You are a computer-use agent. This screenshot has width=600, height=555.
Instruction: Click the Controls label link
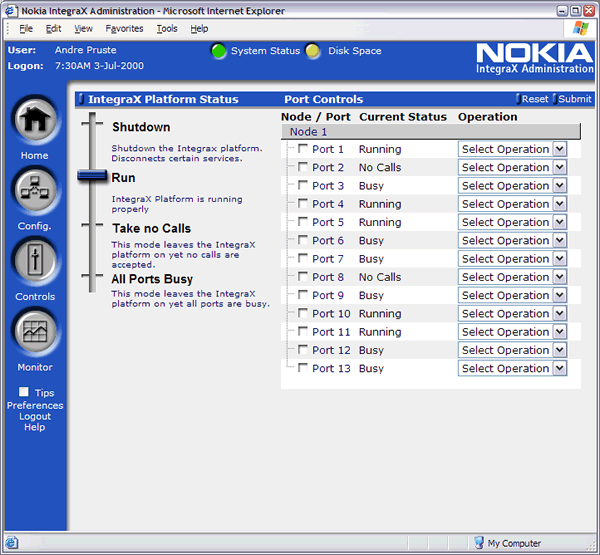pyautogui.click(x=35, y=297)
